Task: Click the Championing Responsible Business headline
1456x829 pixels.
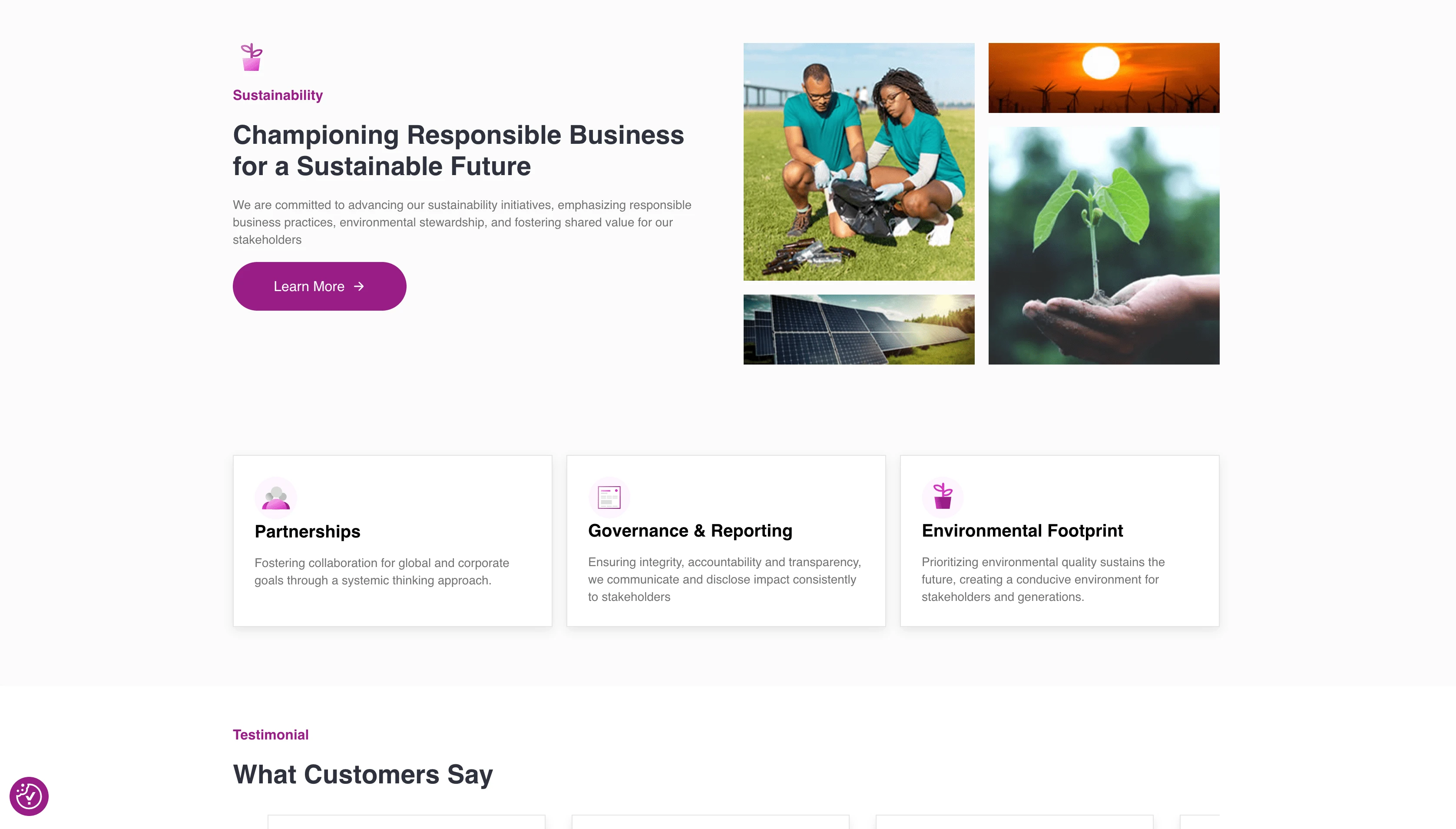Action: [x=458, y=150]
